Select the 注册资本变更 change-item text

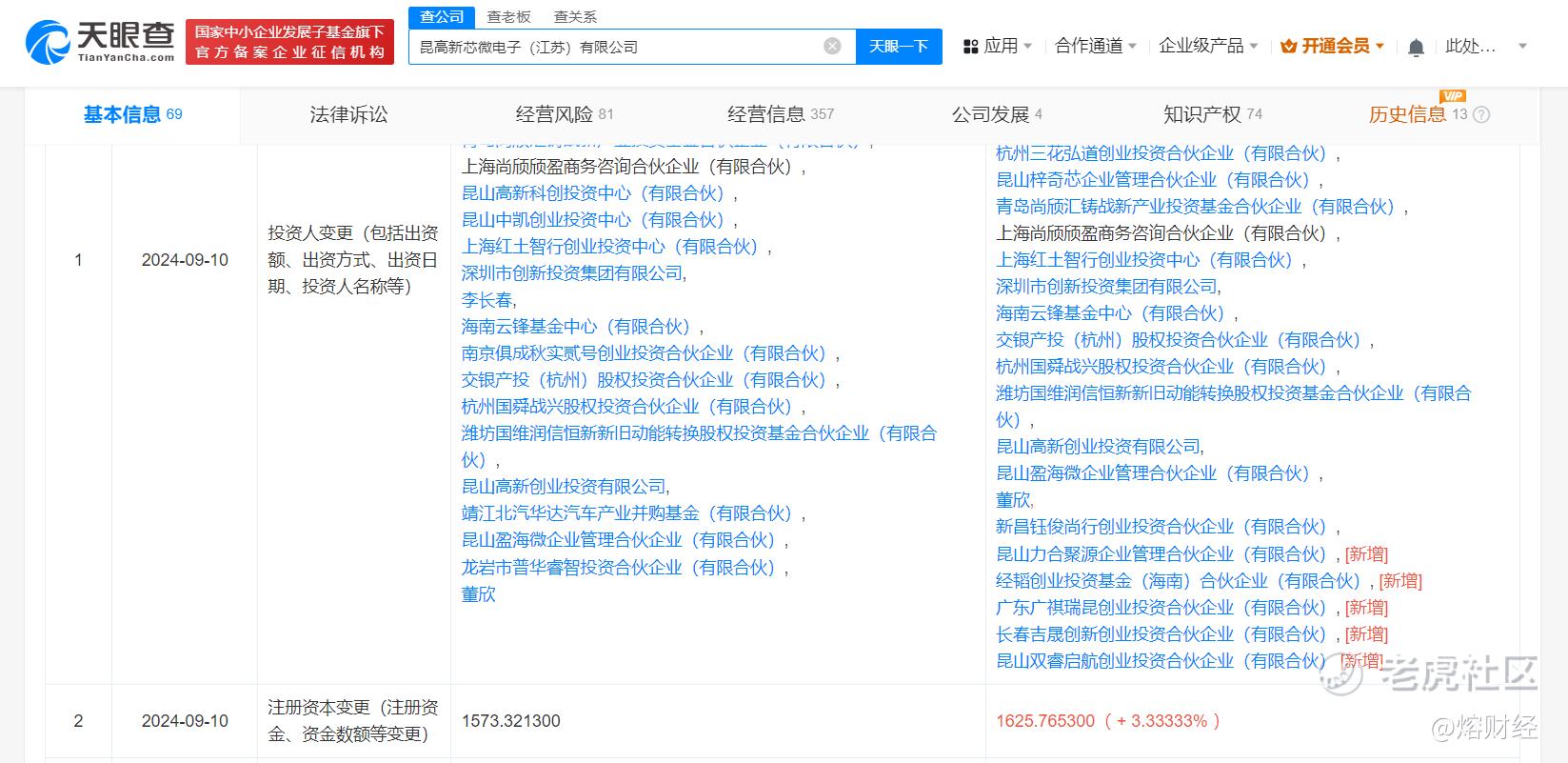pyautogui.click(x=353, y=721)
